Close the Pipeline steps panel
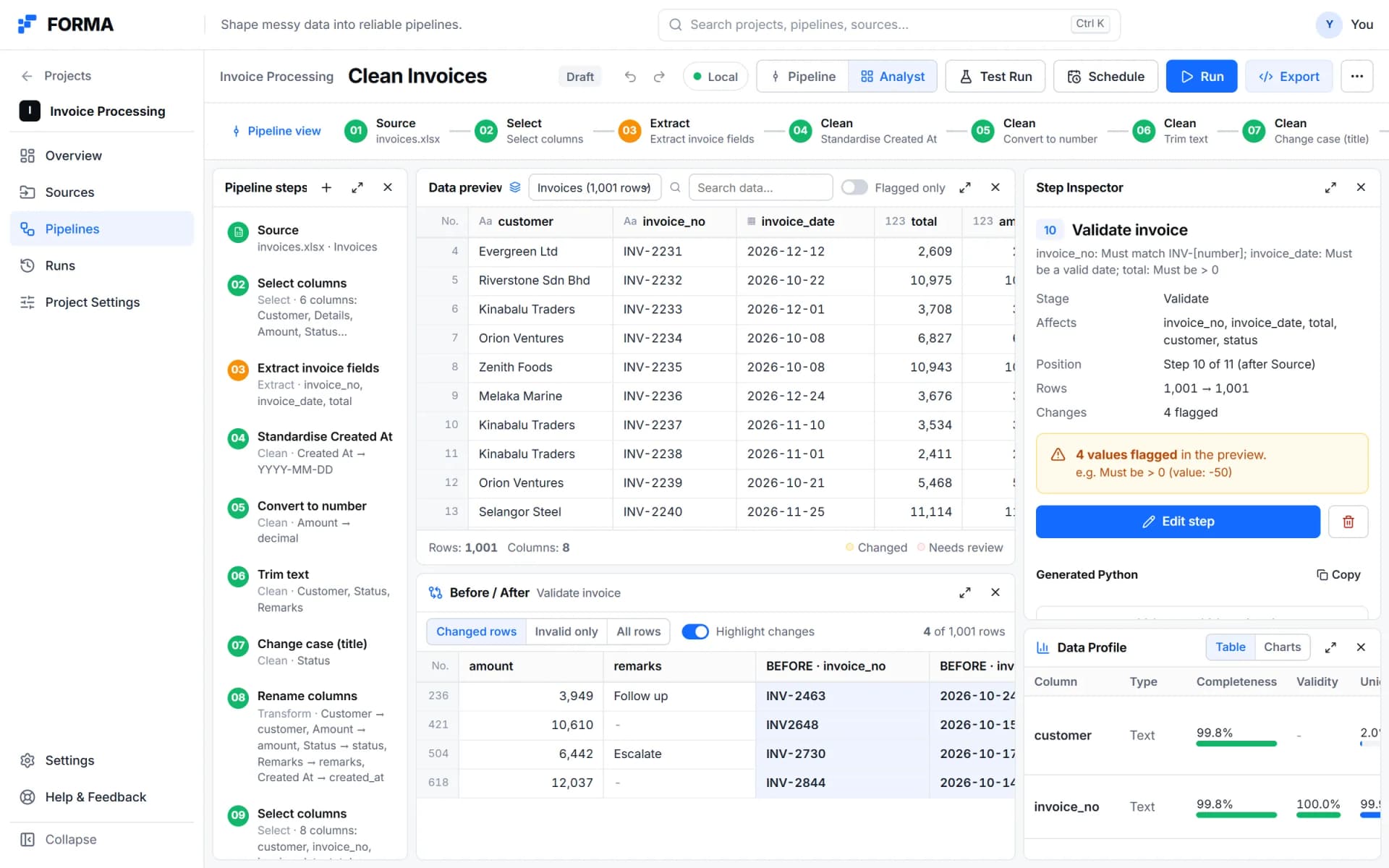Screen dimensions: 1389x868 (x=388, y=187)
